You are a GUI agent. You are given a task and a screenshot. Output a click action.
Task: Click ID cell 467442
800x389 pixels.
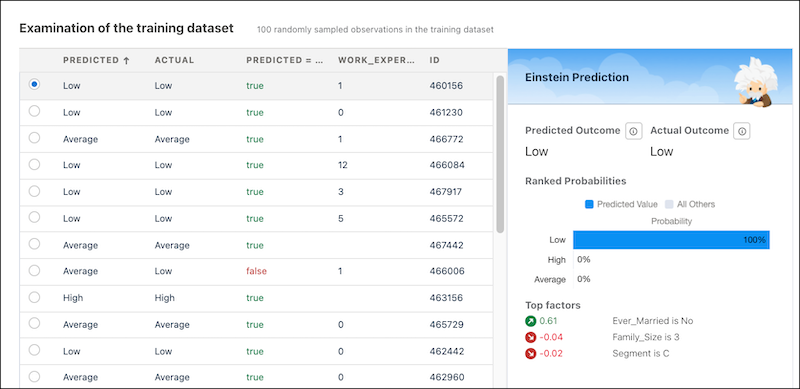[446, 245]
